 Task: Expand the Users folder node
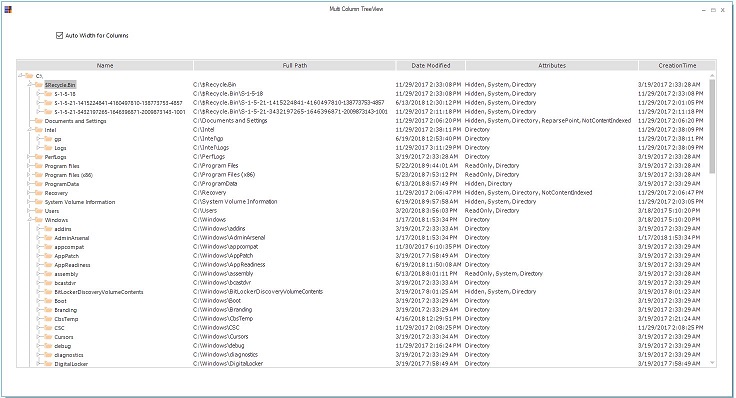(30, 211)
